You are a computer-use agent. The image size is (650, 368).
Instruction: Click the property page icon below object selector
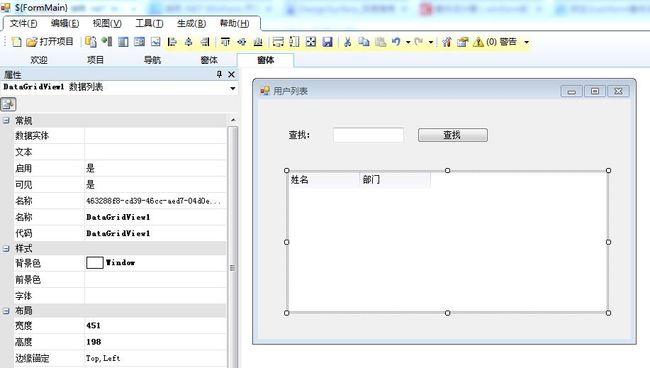tap(8, 104)
